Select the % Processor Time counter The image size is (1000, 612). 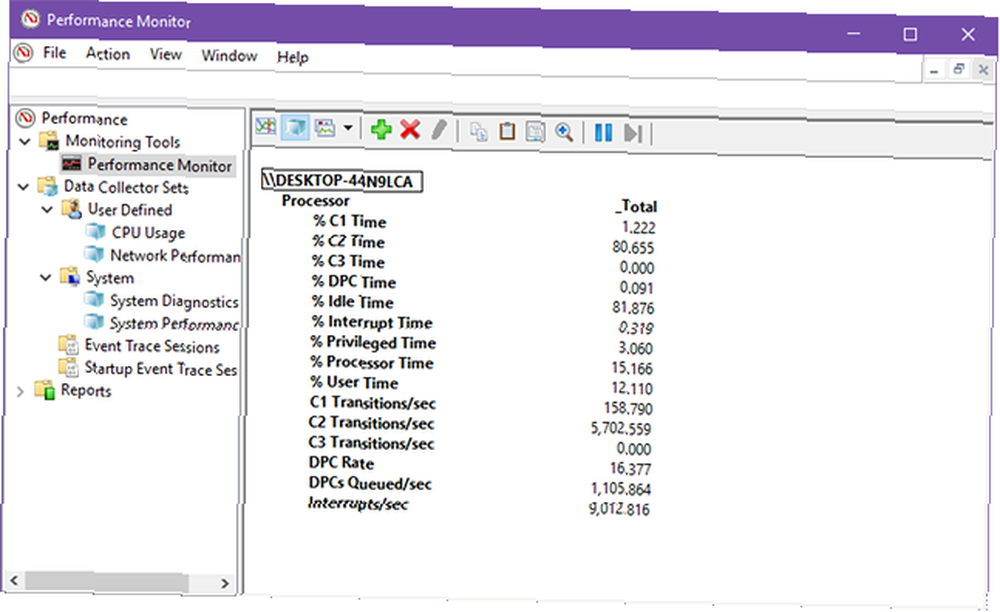click(x=372, y=363)
